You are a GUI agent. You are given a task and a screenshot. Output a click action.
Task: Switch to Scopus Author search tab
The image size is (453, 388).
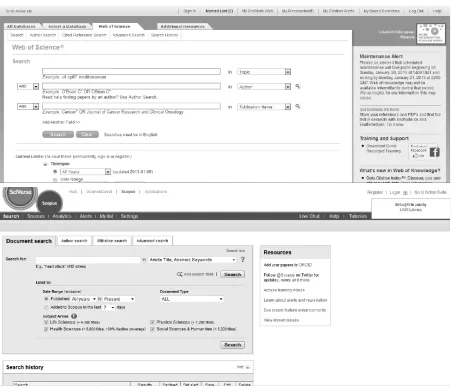point(74,241)
